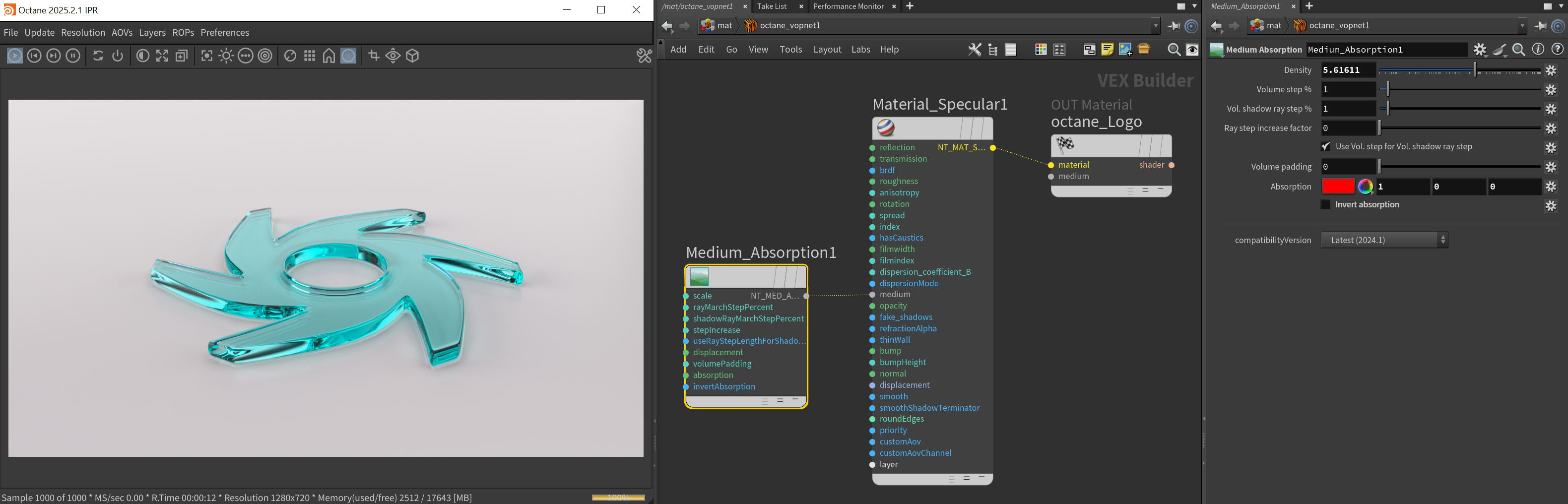Add a sticky note in network editor
The height and width of the screenshot is (504, 1568).
point(1107,50)
